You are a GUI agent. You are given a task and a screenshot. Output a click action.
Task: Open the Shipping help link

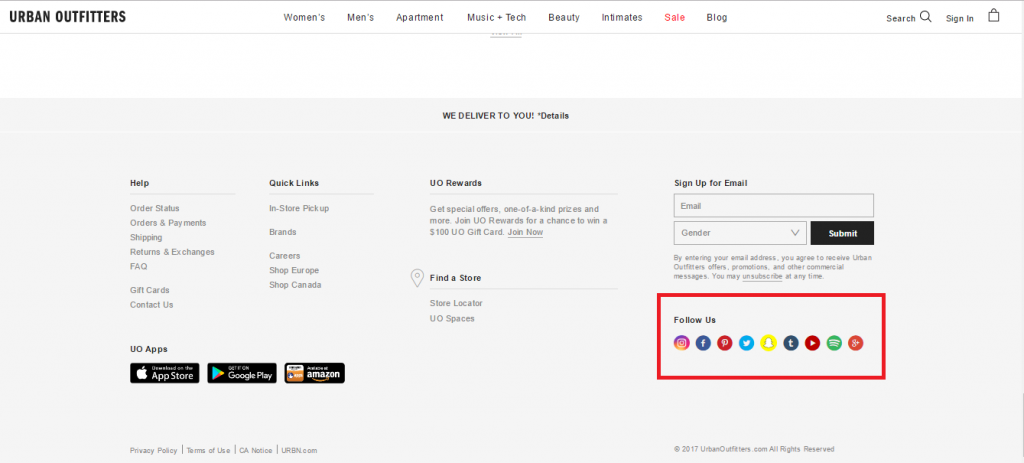pyautogui.click(x=146, y=238)
